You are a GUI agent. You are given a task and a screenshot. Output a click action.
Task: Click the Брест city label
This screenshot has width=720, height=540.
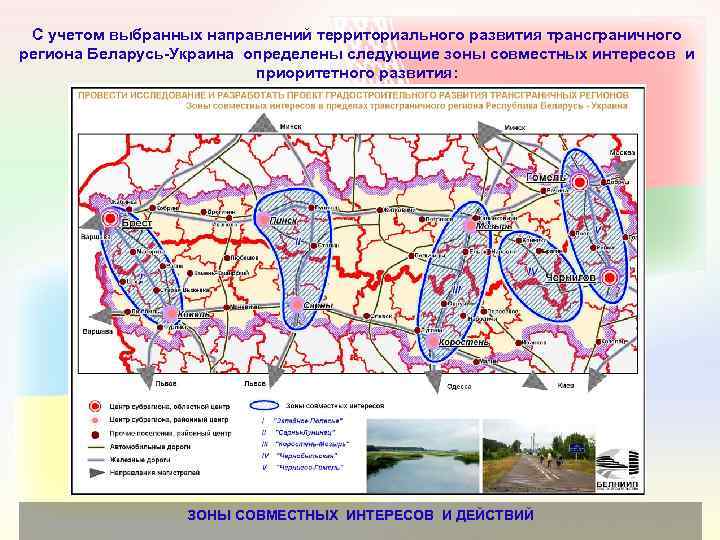137,223
